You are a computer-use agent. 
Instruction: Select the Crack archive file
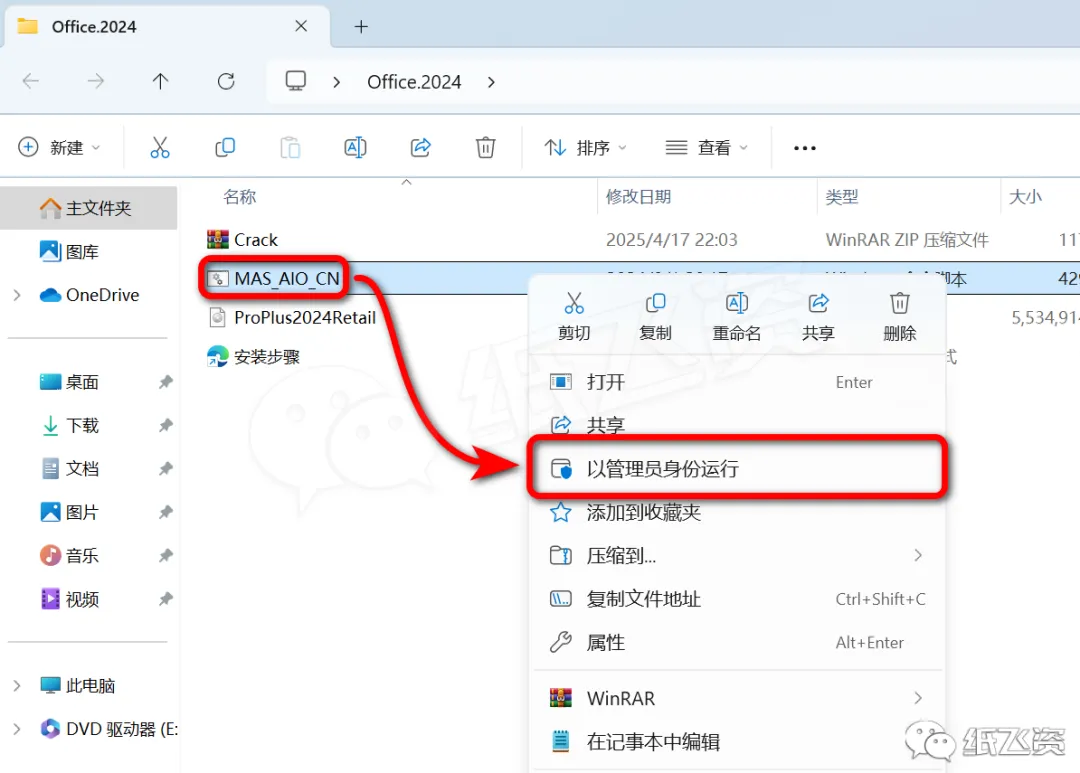tap(242, 240)
